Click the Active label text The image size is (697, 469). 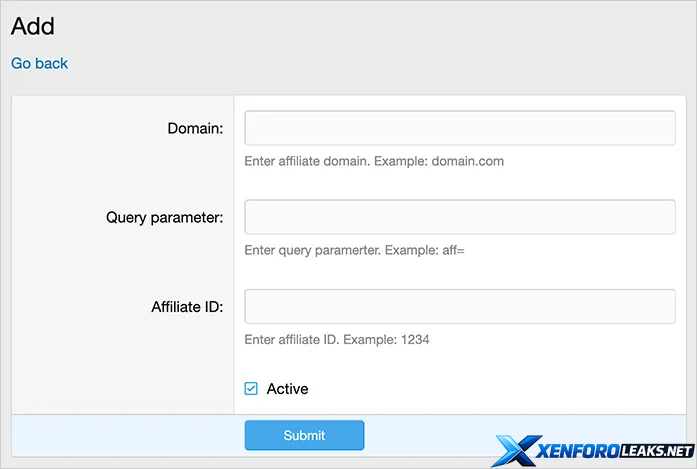[x=287, y=388]
